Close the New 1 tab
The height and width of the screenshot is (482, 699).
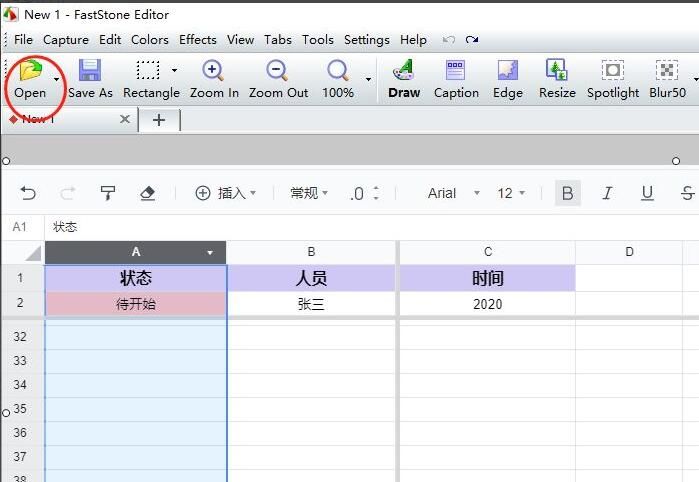125,119
